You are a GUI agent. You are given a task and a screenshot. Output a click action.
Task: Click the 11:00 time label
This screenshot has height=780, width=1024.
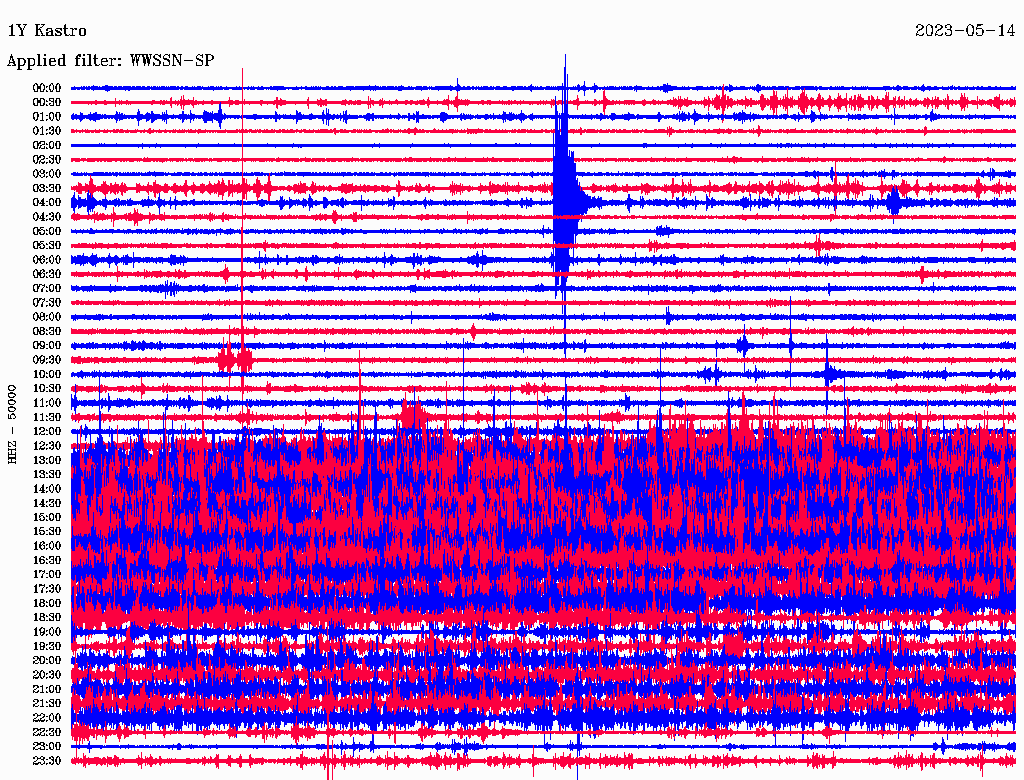(x=47, y=403)
